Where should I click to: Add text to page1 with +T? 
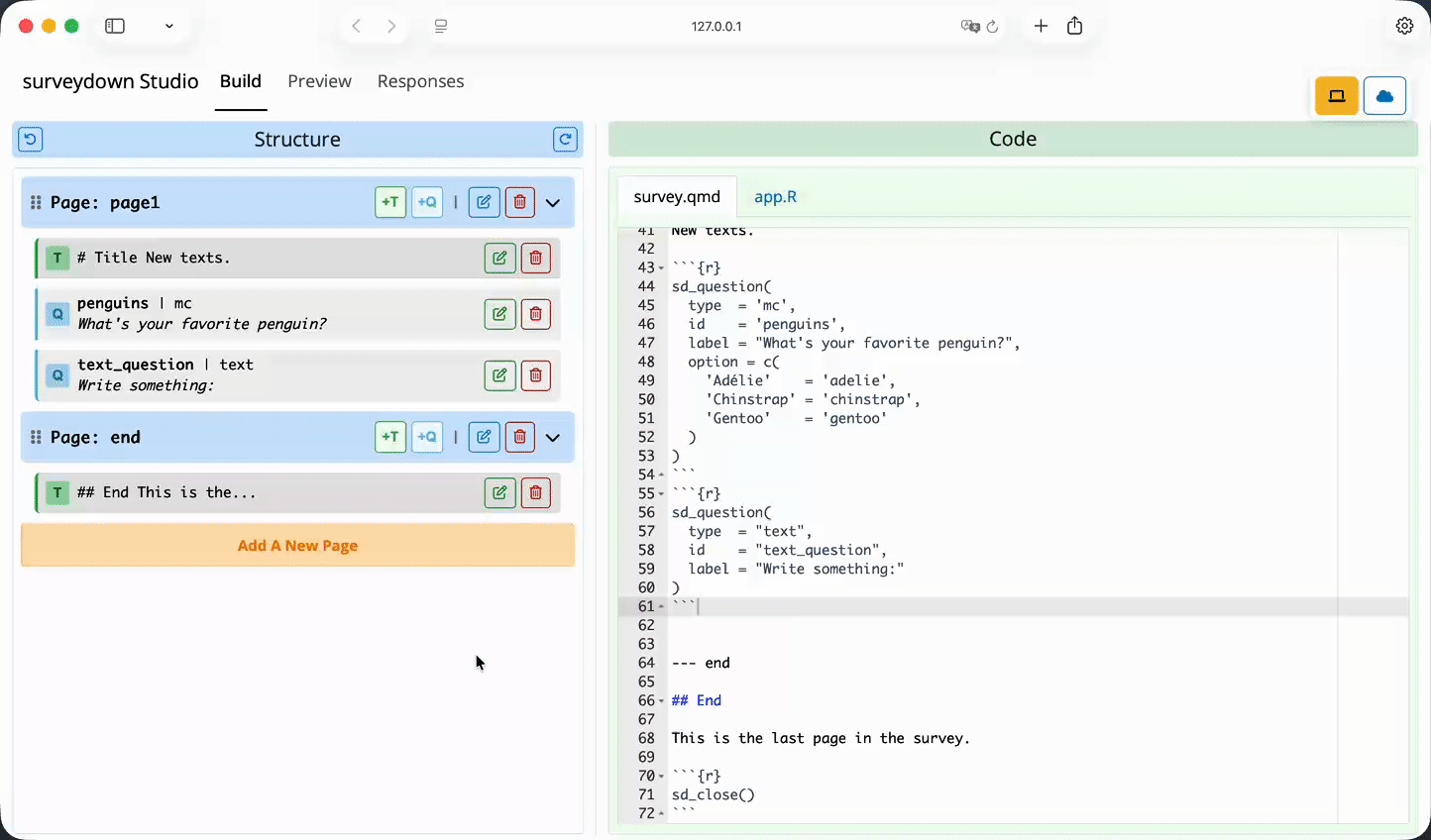(390, 202)
